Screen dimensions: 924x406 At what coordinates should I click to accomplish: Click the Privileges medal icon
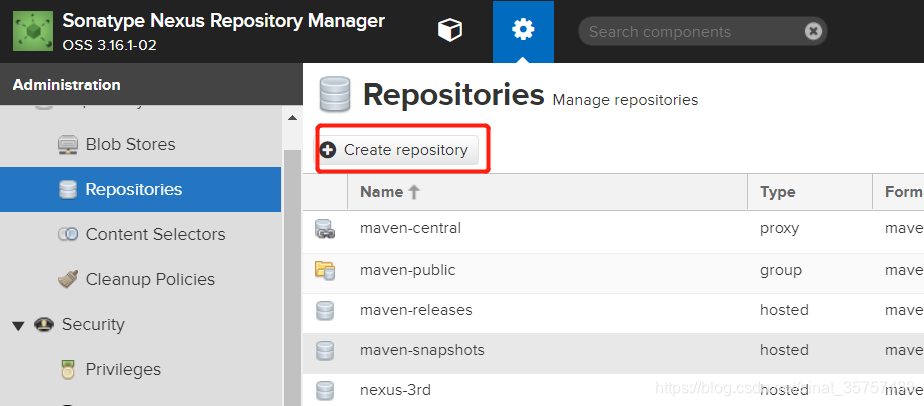click(68, 369)
